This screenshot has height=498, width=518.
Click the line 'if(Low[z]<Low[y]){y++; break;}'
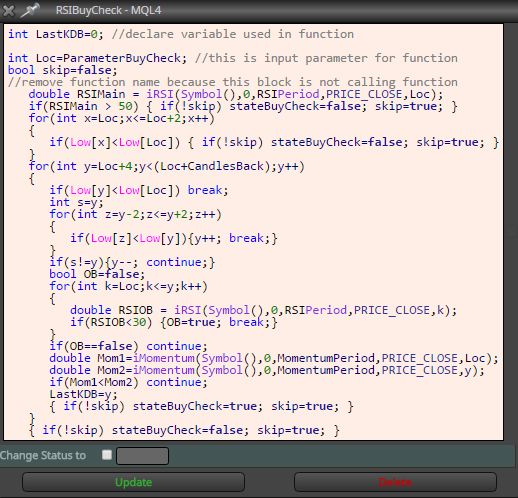174,238
